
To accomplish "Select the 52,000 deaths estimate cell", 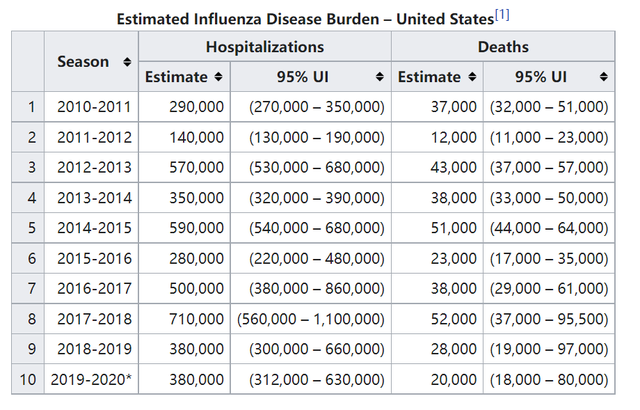I will pyautogui.click(x=437, y=319).
